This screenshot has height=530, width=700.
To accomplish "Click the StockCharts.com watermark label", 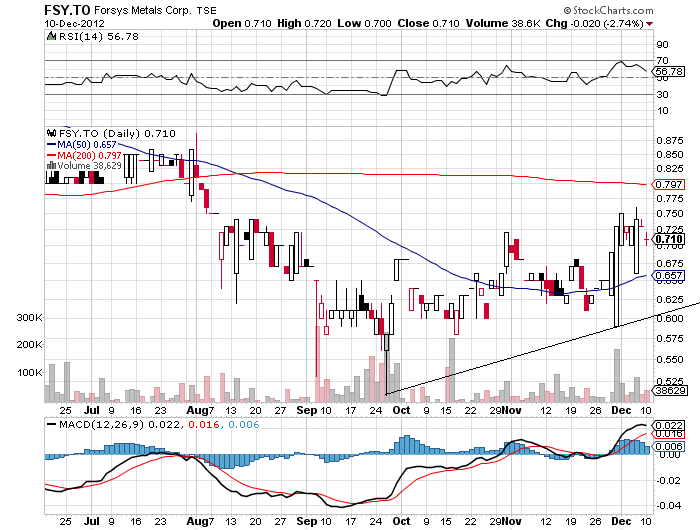I will coord(608,10).
